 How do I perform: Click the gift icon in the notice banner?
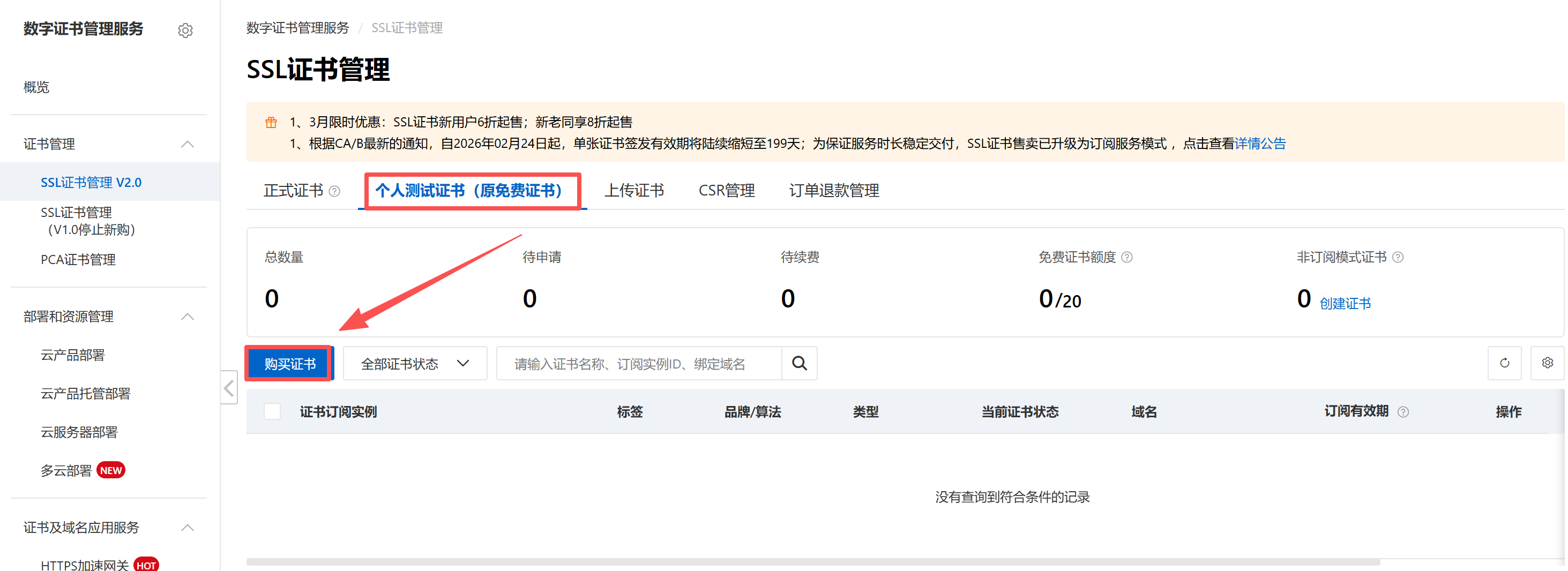(271, 122)
